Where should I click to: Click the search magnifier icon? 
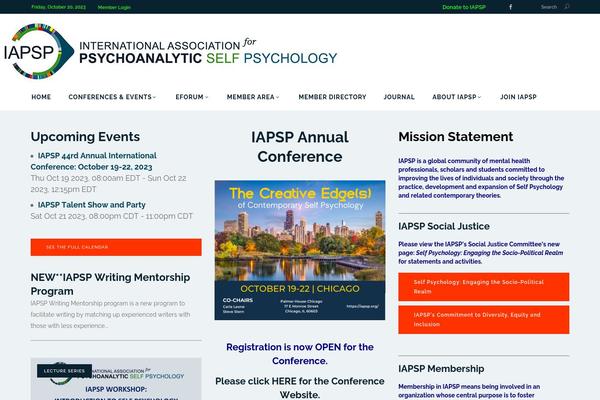[567, 7]
